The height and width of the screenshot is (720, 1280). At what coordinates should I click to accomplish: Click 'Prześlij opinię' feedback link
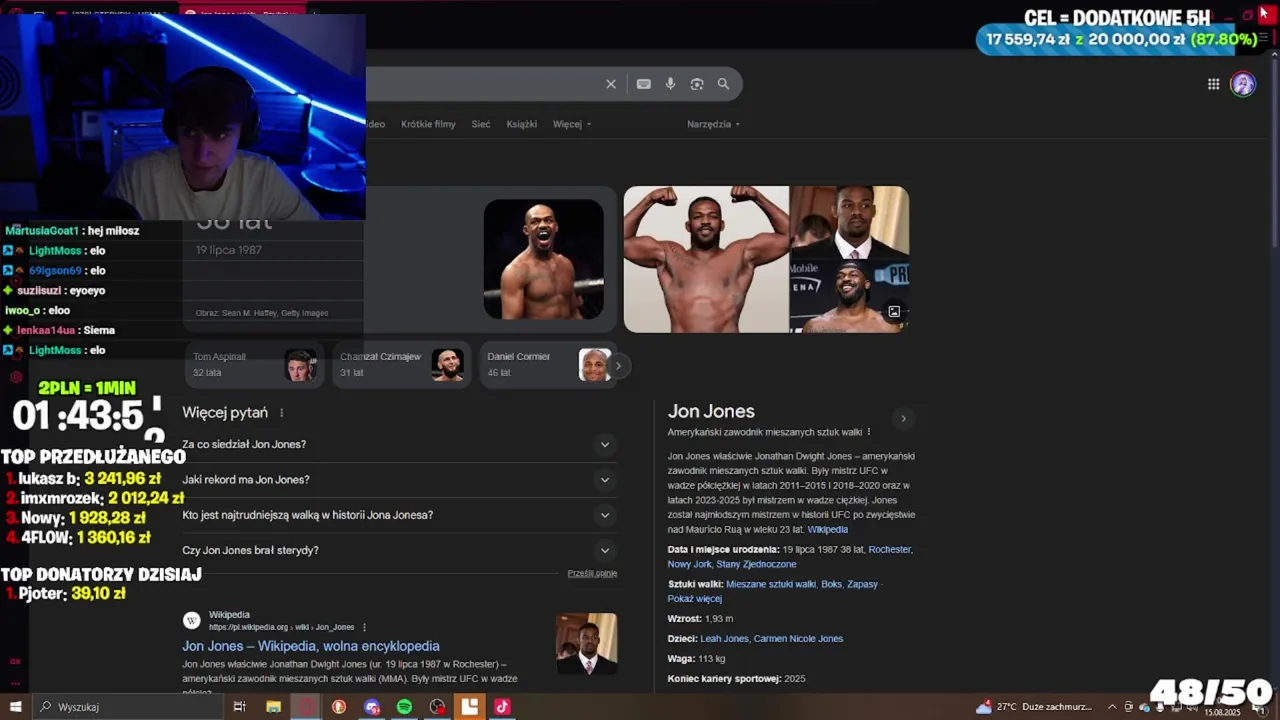(x=592, y=573)
